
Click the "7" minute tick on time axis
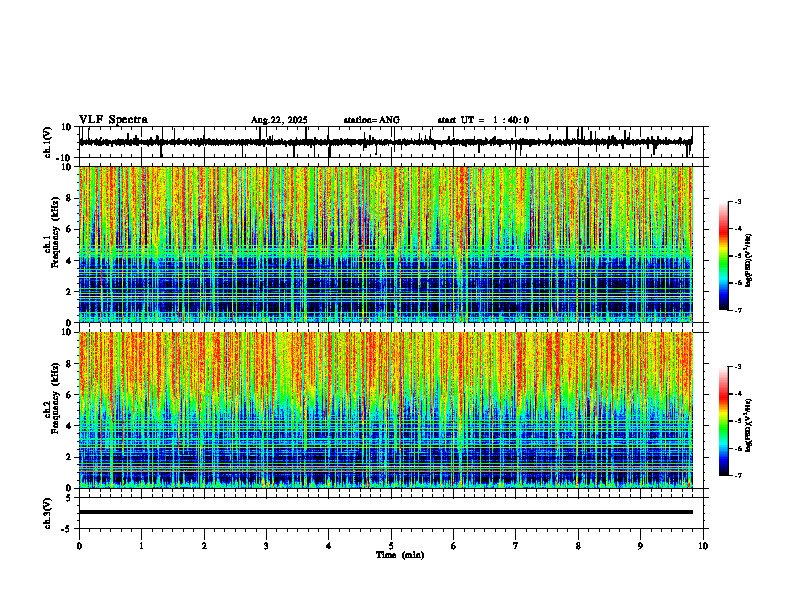click(516, 546)
